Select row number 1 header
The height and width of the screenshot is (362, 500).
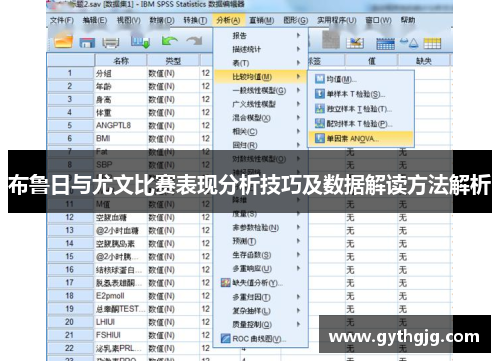click(x=70, y=73)
